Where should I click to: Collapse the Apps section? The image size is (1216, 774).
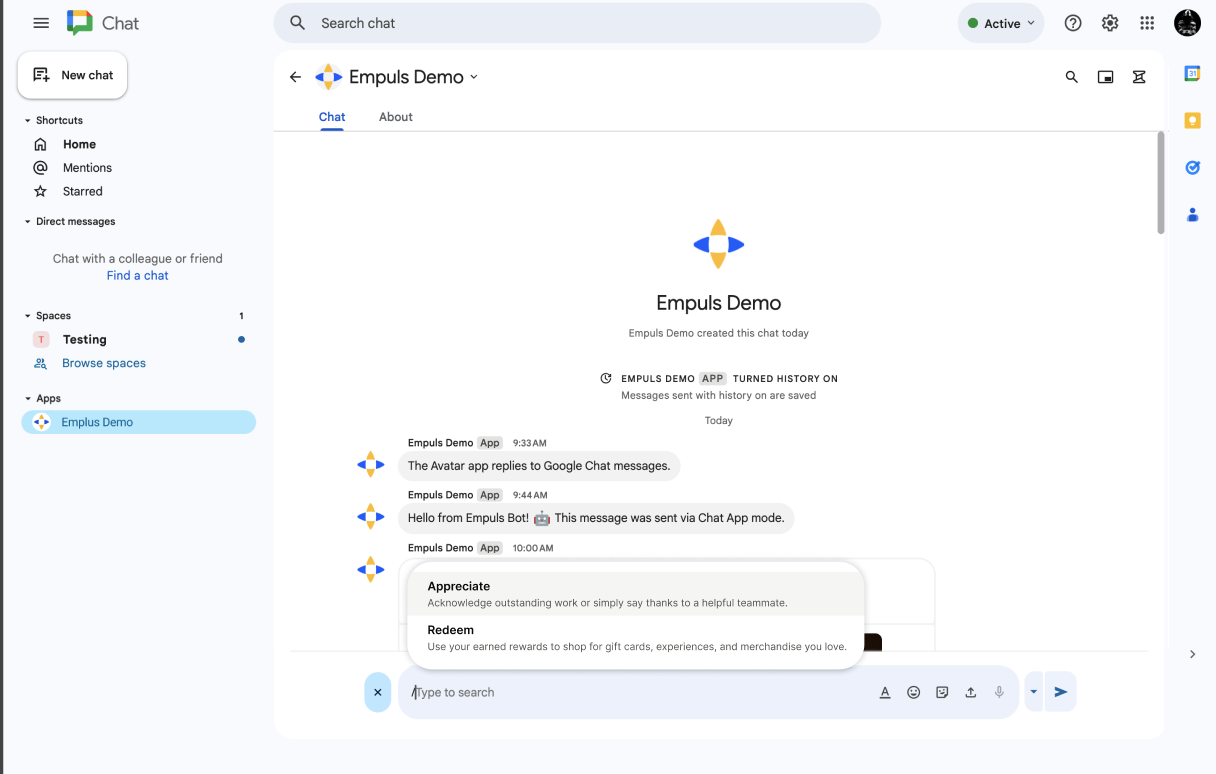(28, 398)
